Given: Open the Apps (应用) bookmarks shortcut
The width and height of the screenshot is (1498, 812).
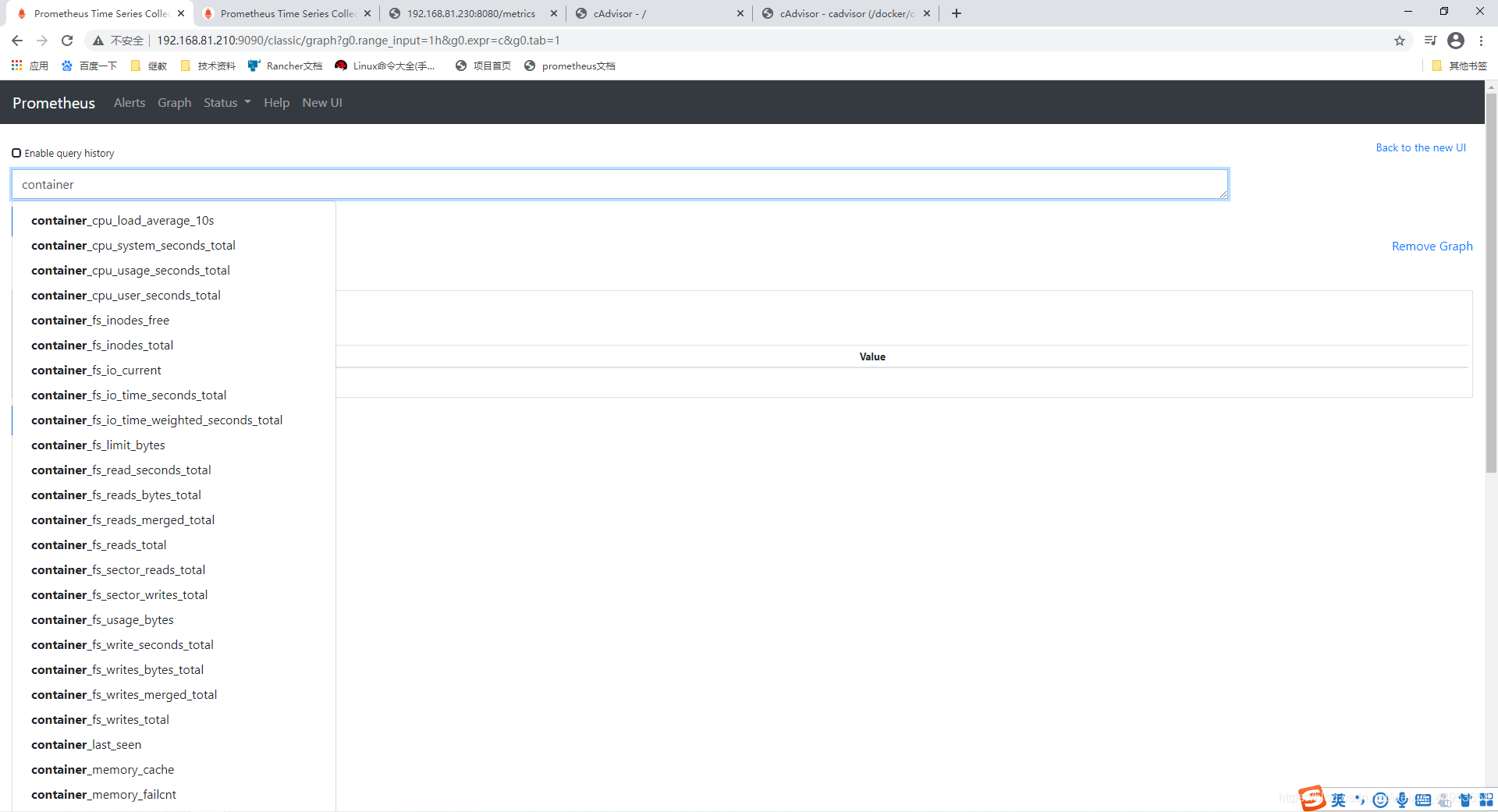Looking at the screenshot, I should 30,66.
